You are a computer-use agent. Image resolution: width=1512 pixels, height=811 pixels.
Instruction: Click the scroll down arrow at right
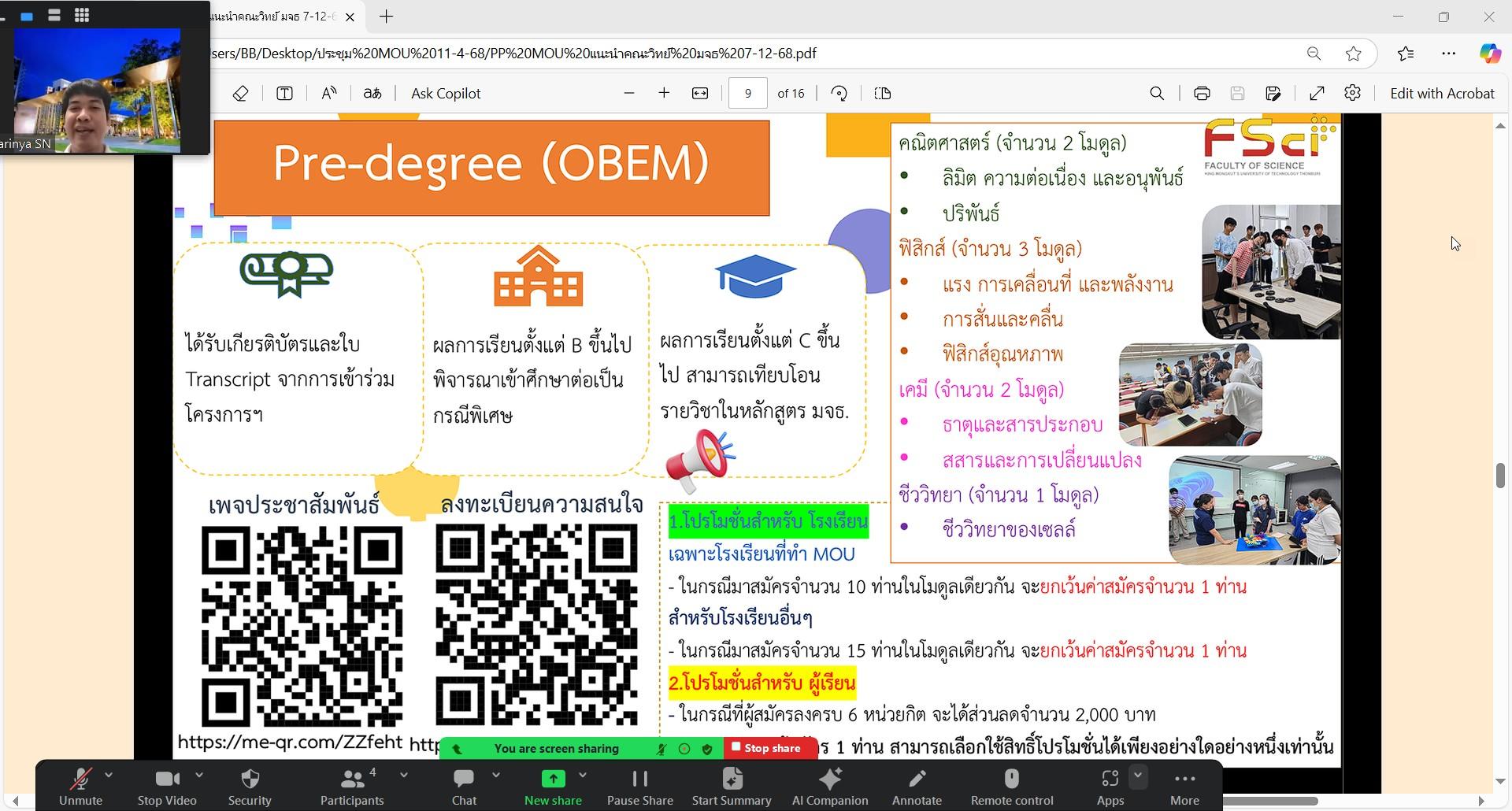[1500, 781]
